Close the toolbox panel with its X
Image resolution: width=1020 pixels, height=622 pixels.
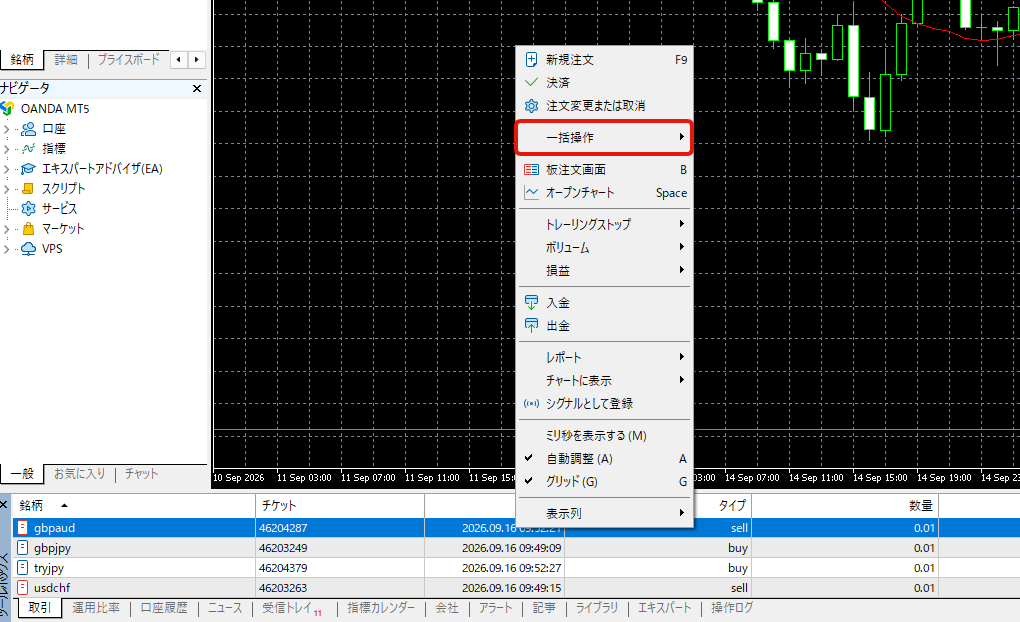[4, 505]
